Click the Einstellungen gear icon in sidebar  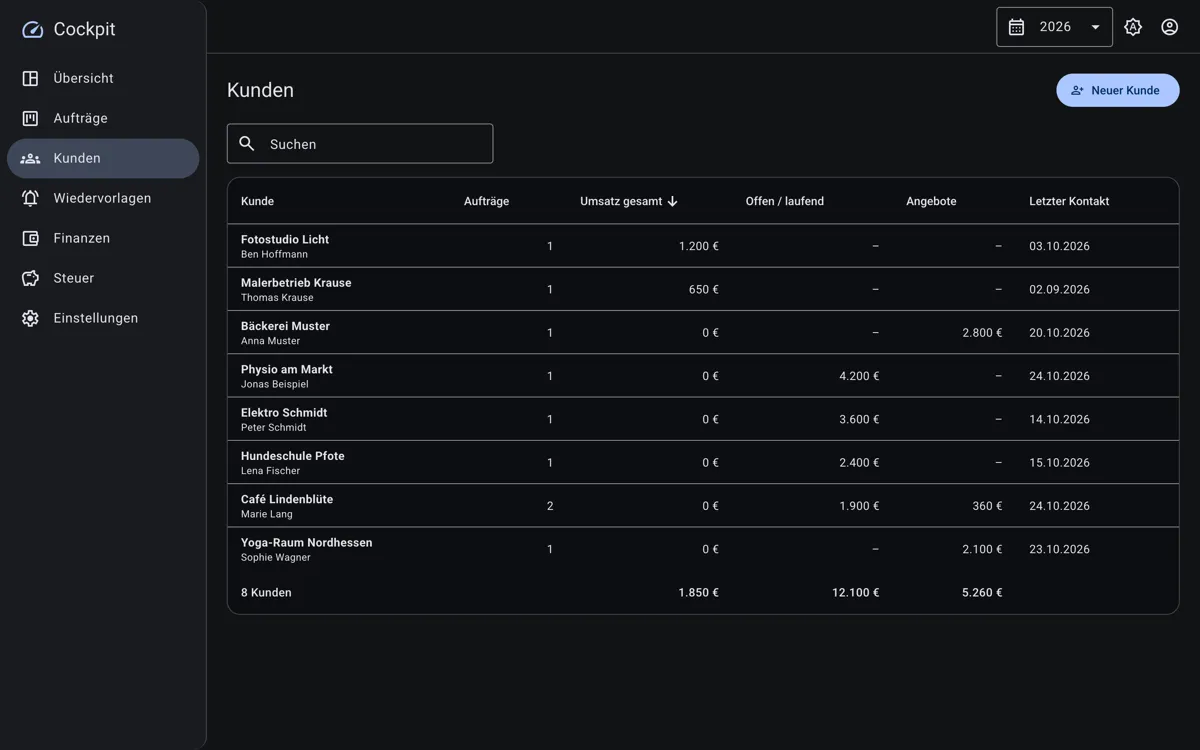pyautogui.click(x=31, y=318)
